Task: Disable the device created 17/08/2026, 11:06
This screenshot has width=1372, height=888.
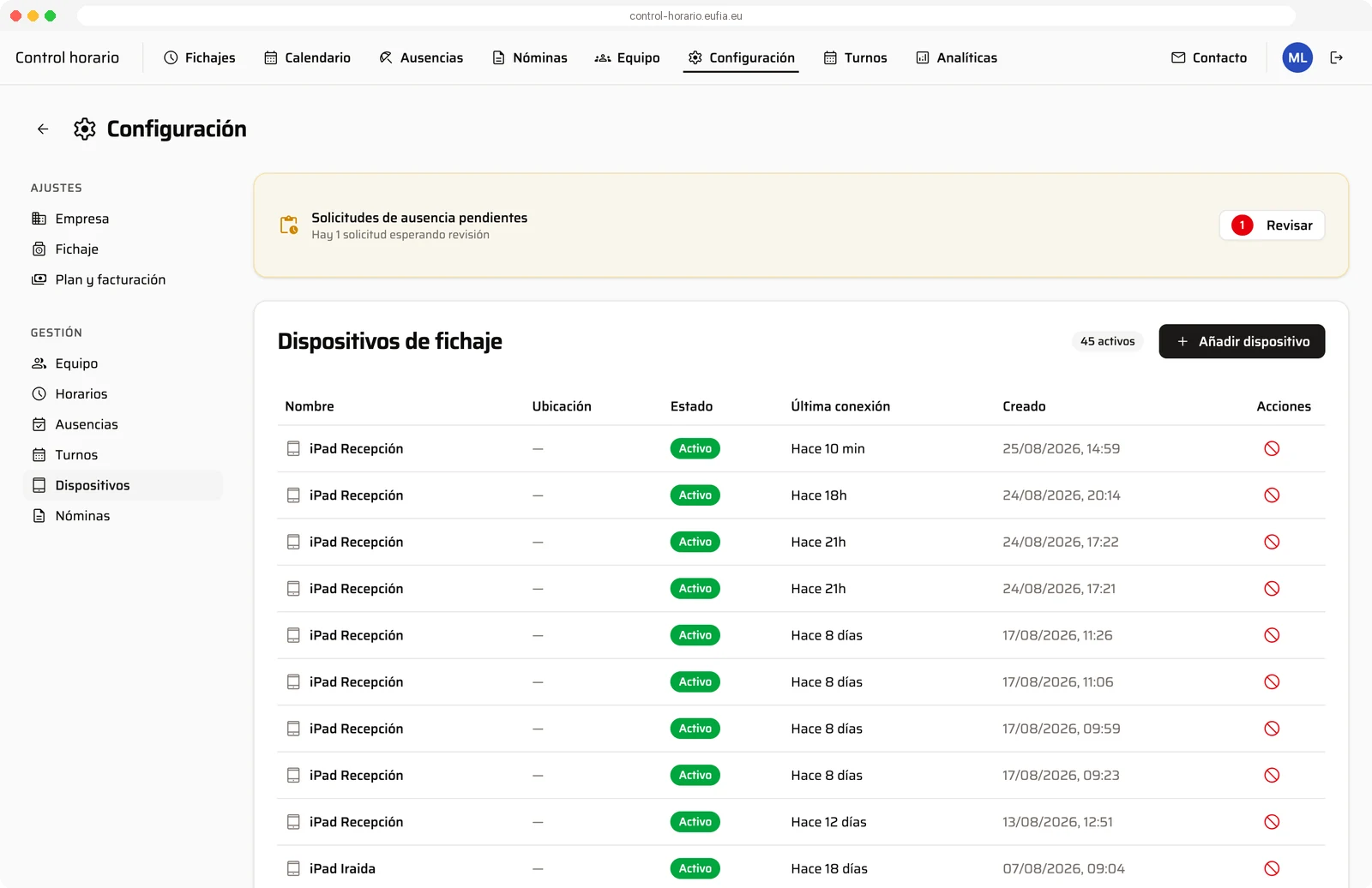Action: (1272, 682)
